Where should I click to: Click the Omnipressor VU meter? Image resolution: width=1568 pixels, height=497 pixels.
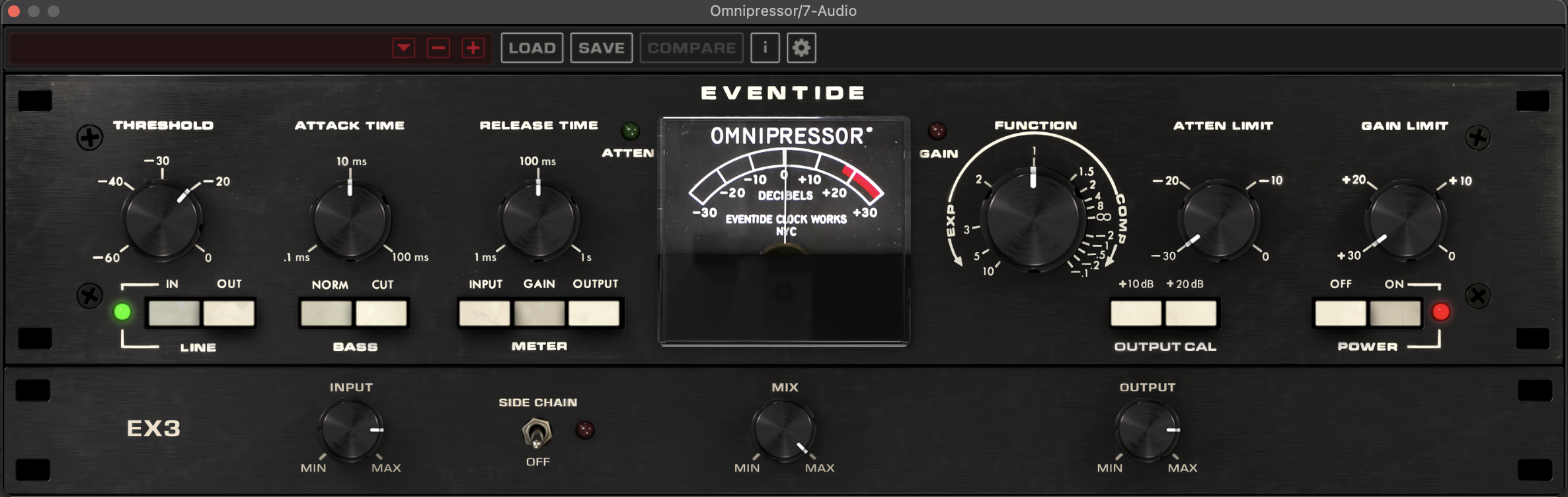tap(785, 231)
